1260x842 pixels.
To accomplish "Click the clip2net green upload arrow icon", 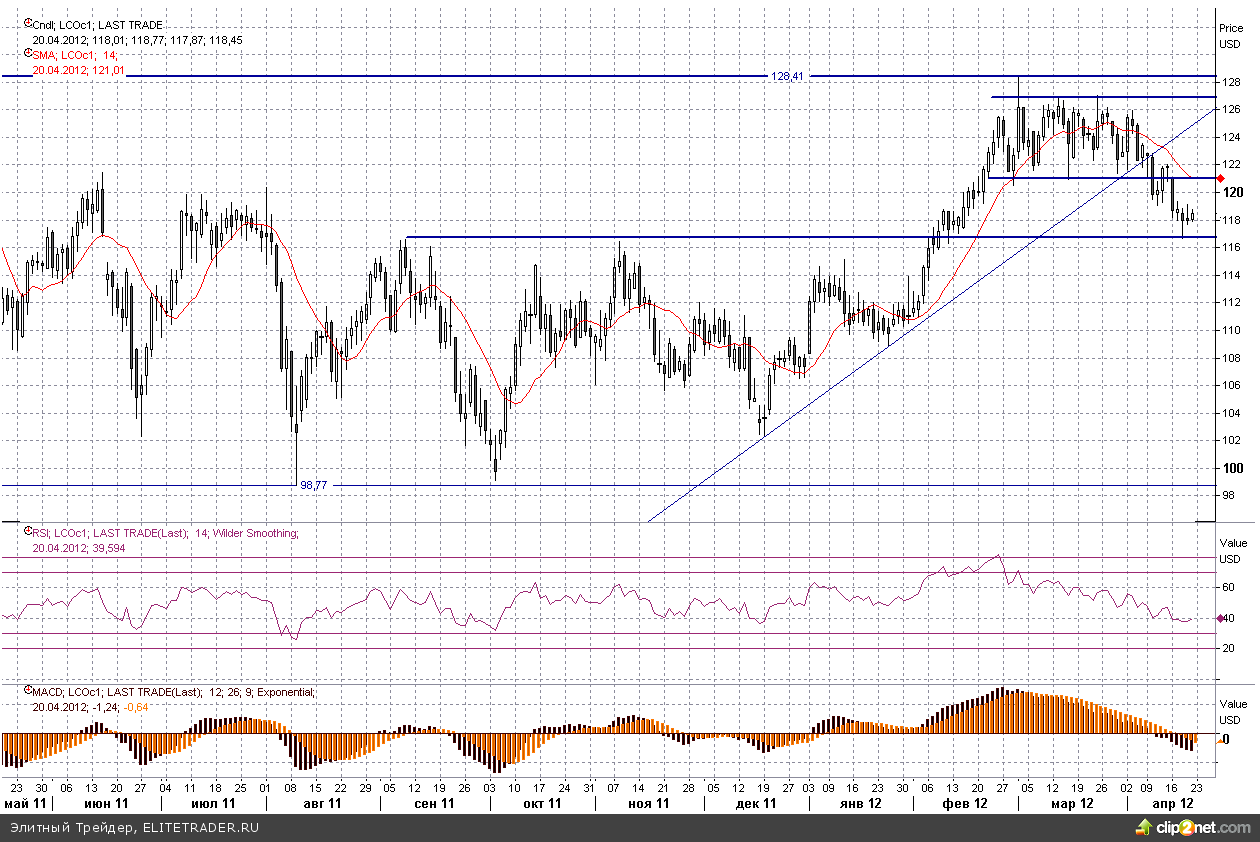I will point(1142,827).
